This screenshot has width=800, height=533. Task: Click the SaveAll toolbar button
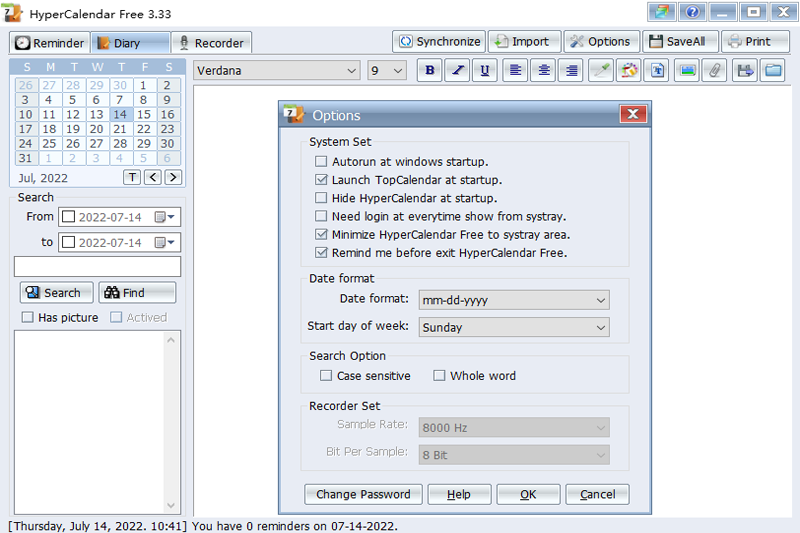680,41
